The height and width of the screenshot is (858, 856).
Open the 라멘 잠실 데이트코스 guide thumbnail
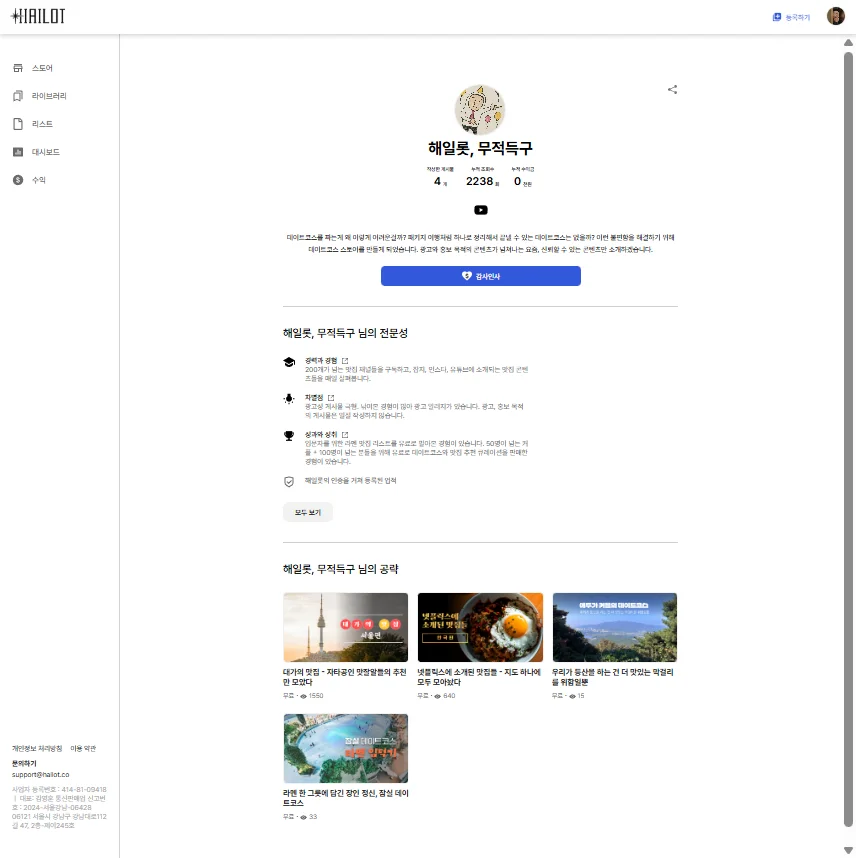click(x=345, y=747)
